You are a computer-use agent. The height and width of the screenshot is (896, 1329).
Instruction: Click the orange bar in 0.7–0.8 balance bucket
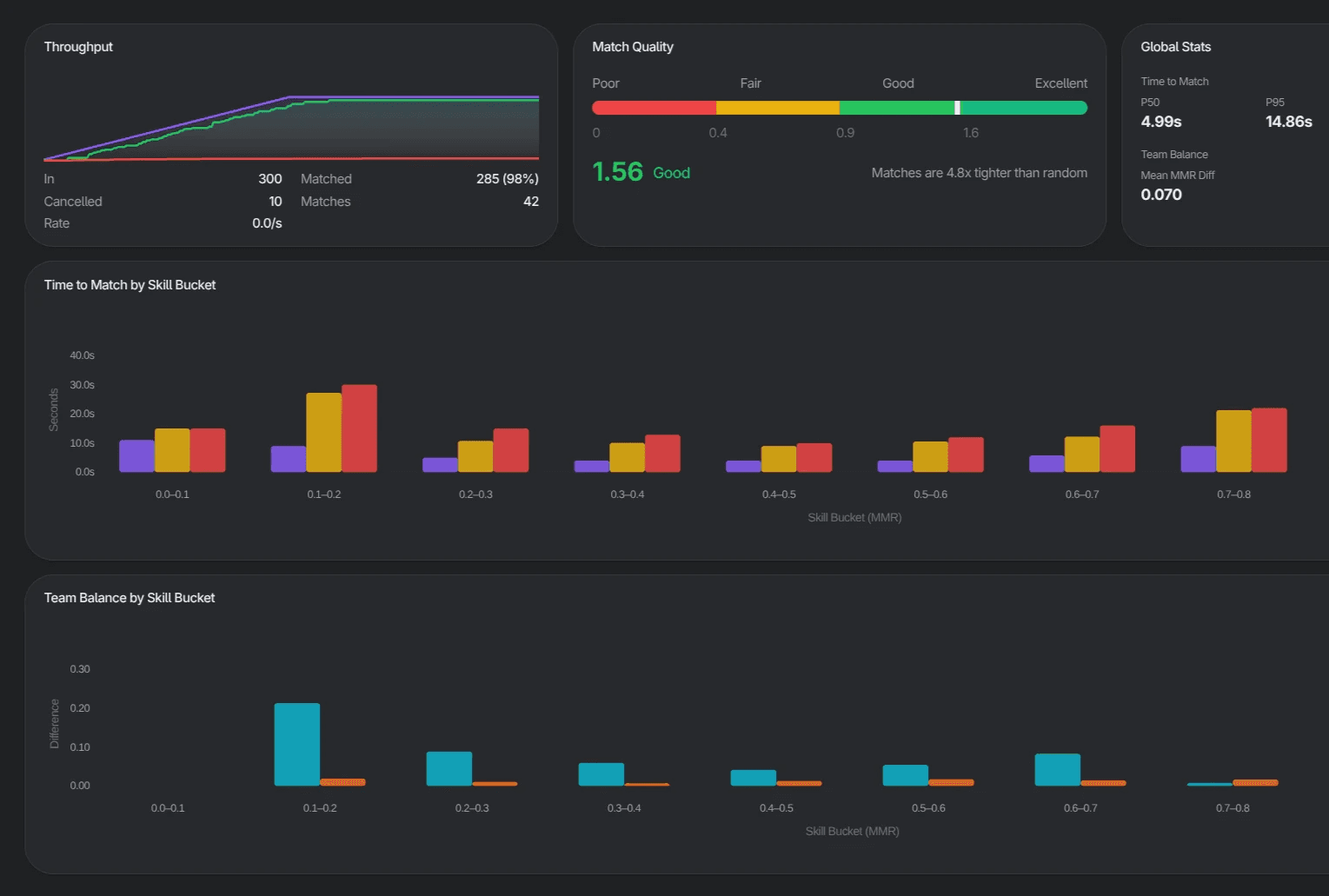[x=1255, y=783]
